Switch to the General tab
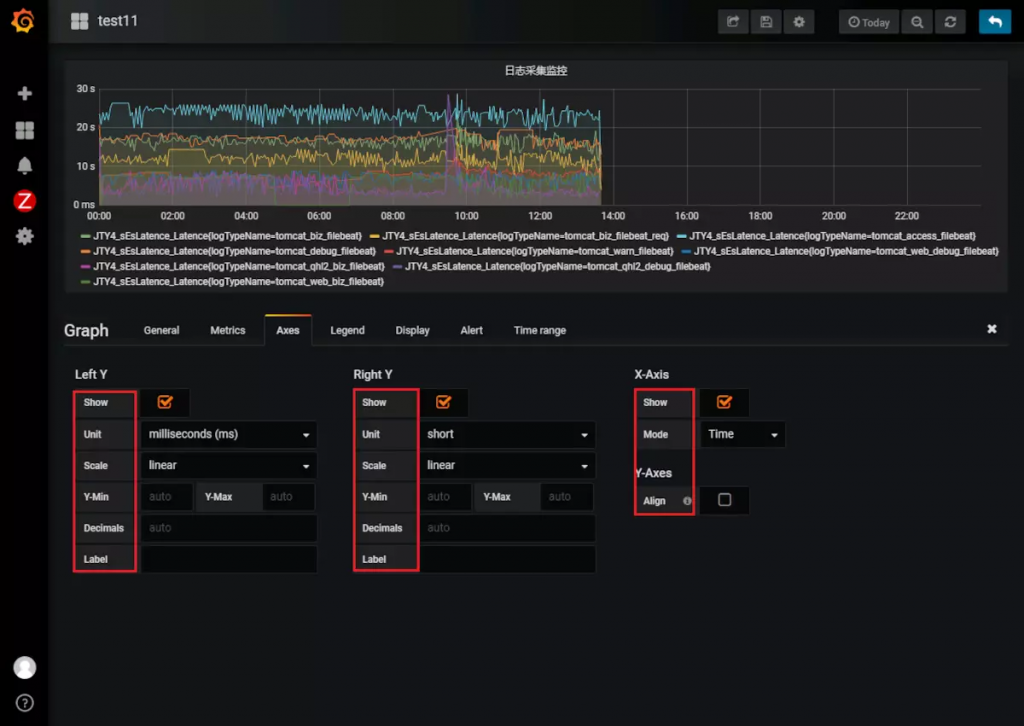Viewport: 1024px width, 726px height. pyautogui.click(x=161, y=330)
